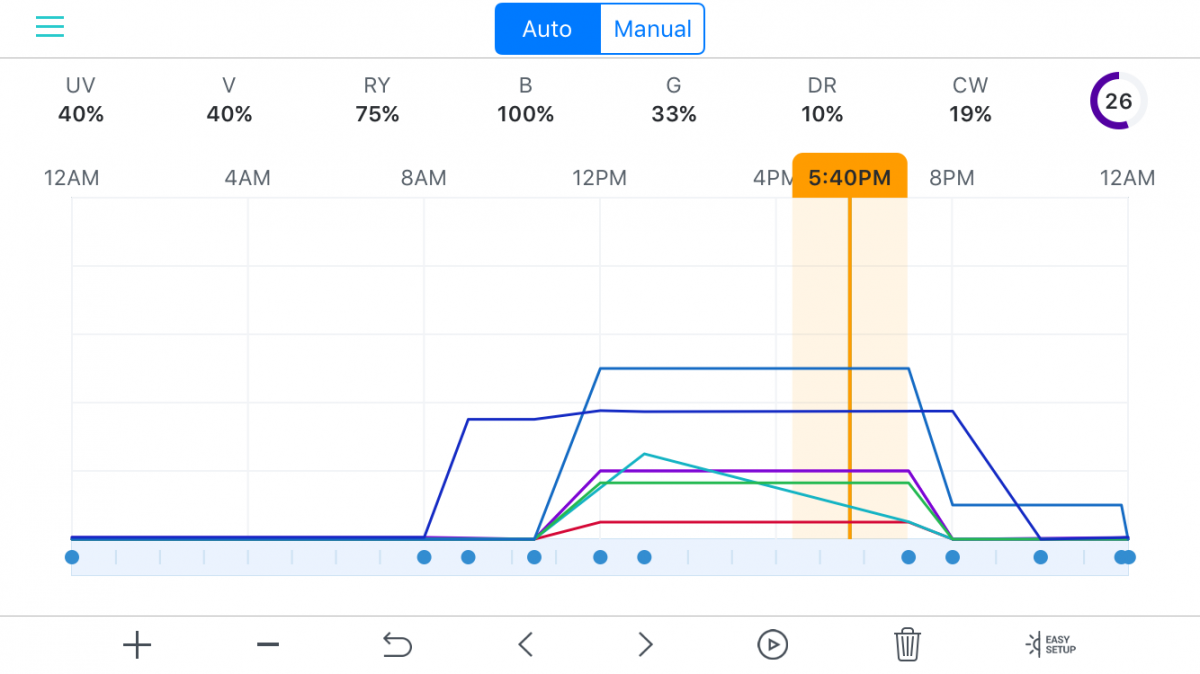Select the B 100% channel

tap(525, 100)
